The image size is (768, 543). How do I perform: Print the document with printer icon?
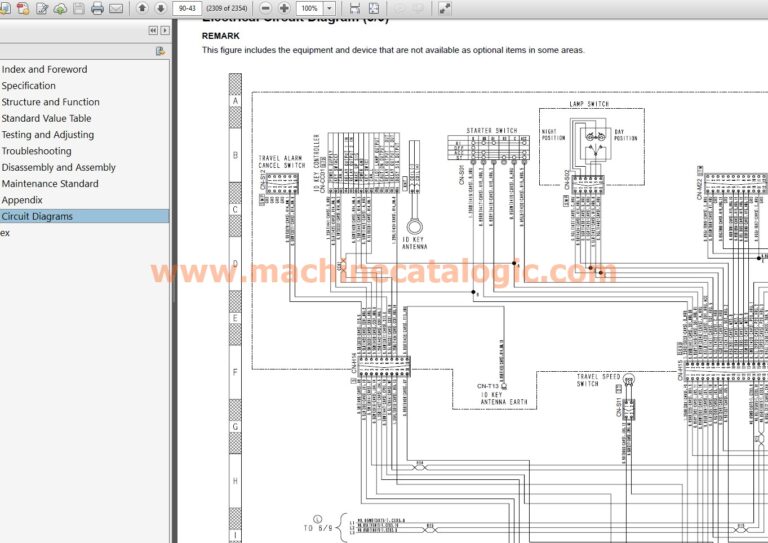tap(97, 8)
